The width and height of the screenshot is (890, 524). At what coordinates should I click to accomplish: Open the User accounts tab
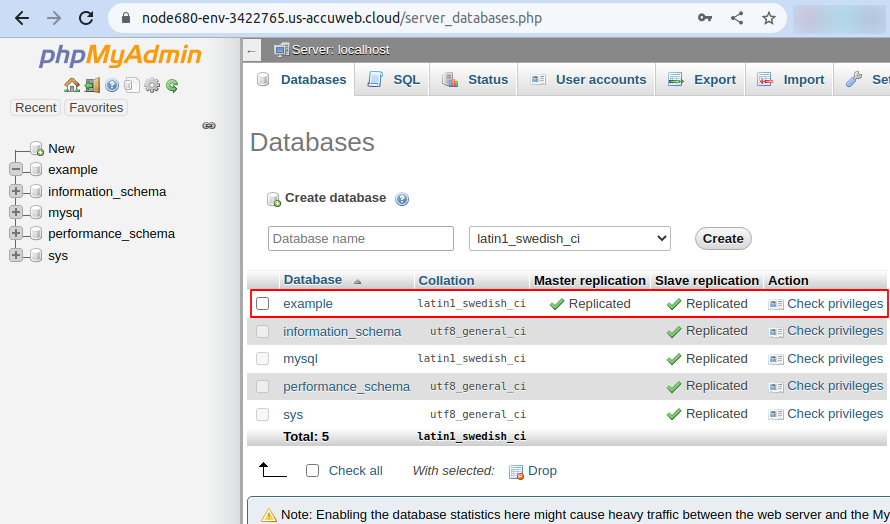coord(589,80)
